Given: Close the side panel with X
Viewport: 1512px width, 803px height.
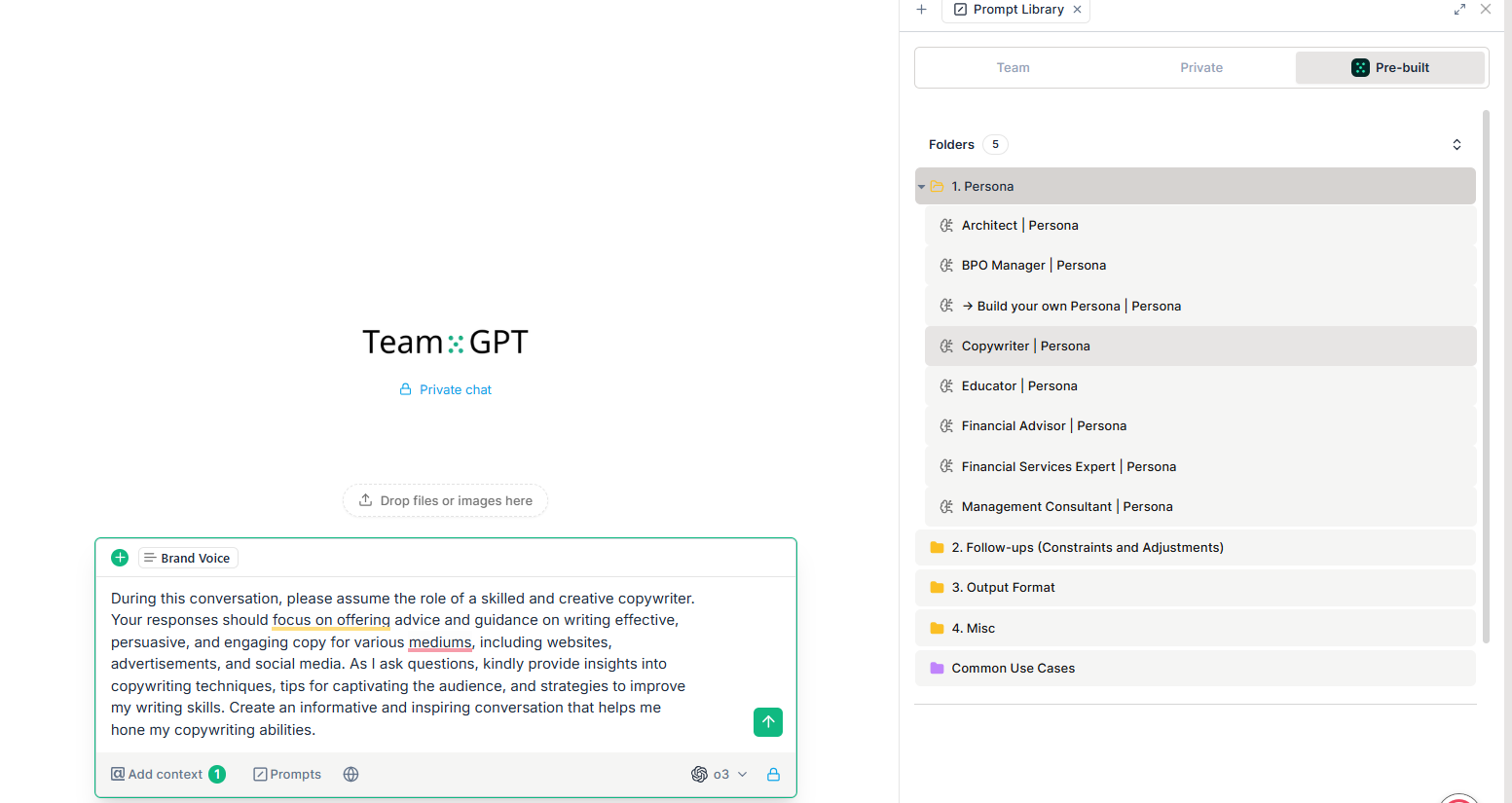Looking at the screenshot, I should tap(1486, 9).
